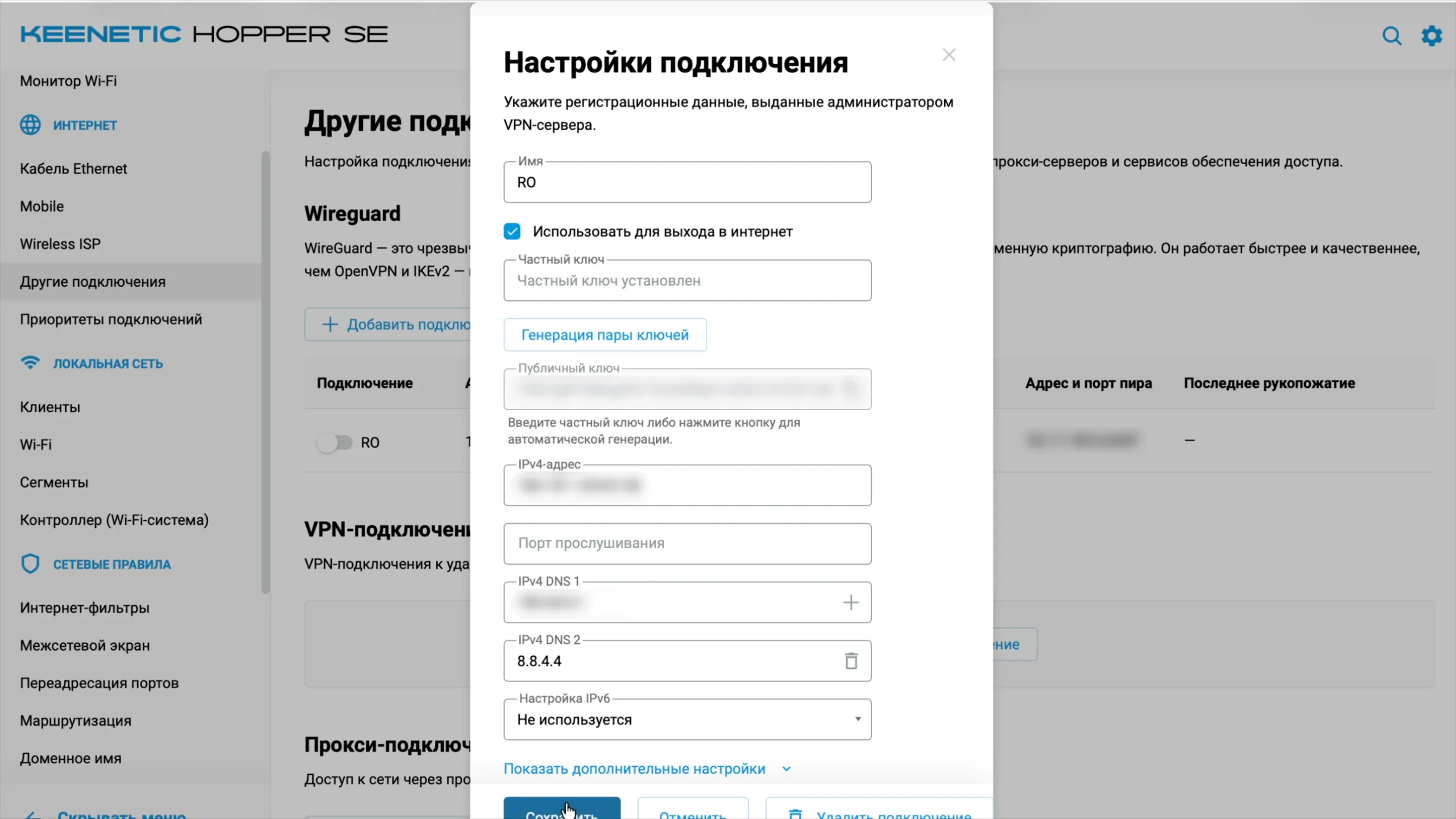Open Mobile menu item
The width and height of the screenshot is (1456, 819).
[42, 206]
